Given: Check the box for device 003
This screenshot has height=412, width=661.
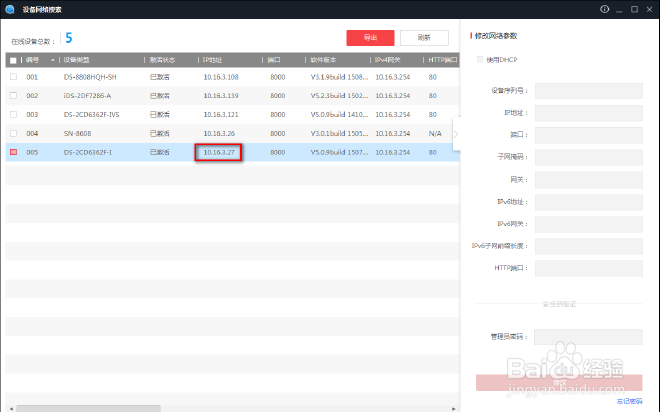Looking at the screenshot, I should 13,114.
